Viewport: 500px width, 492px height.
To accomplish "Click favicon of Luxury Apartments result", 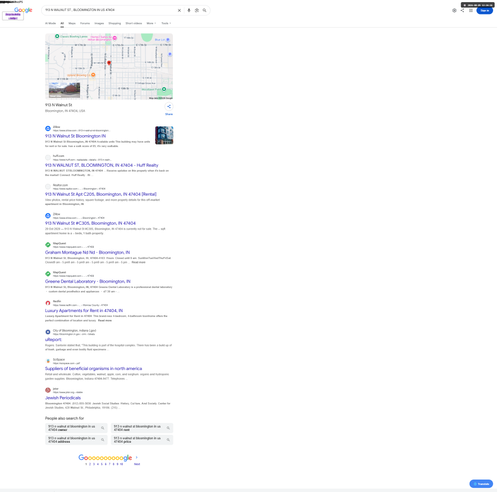I will click(x=48, y=303).
